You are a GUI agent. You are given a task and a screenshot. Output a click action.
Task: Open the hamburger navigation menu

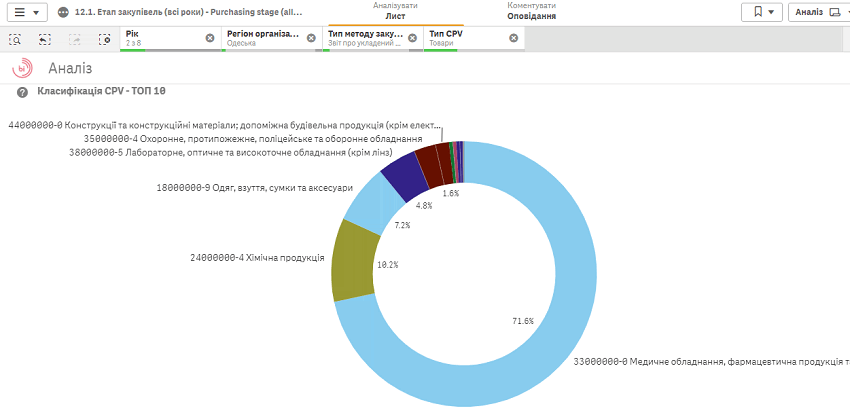27,12
